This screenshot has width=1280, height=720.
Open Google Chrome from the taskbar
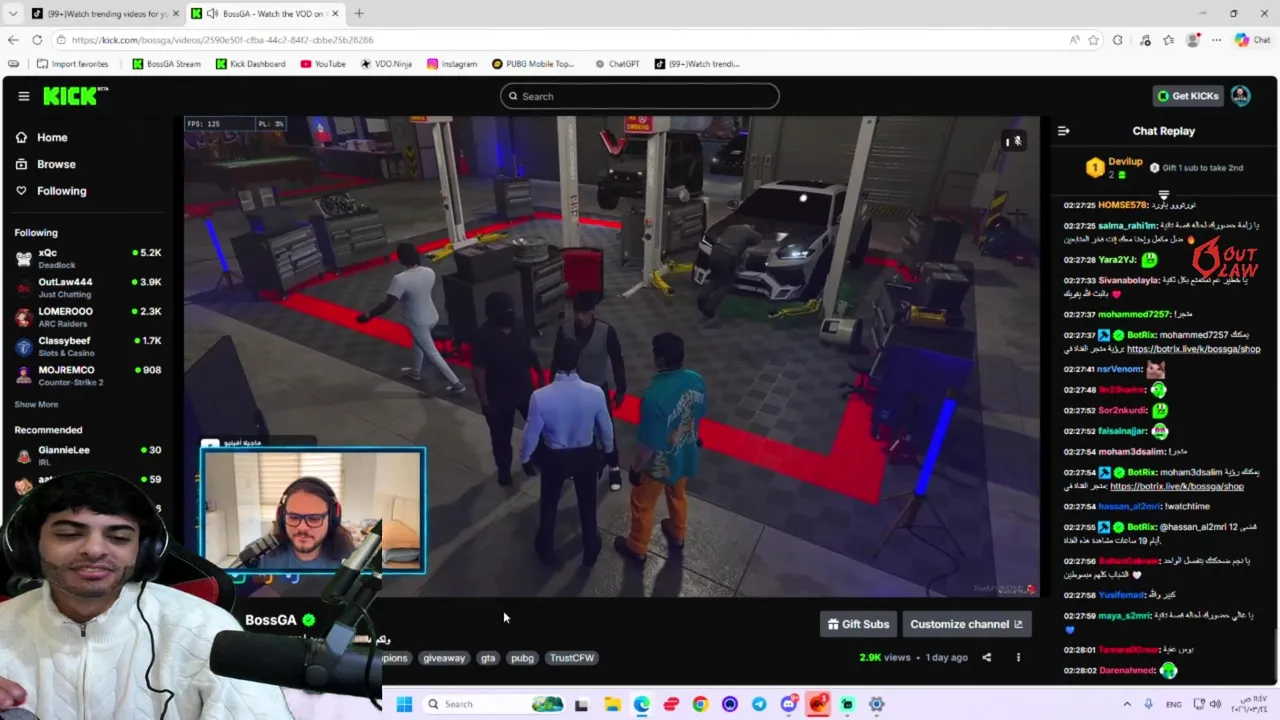coord(700,704)
